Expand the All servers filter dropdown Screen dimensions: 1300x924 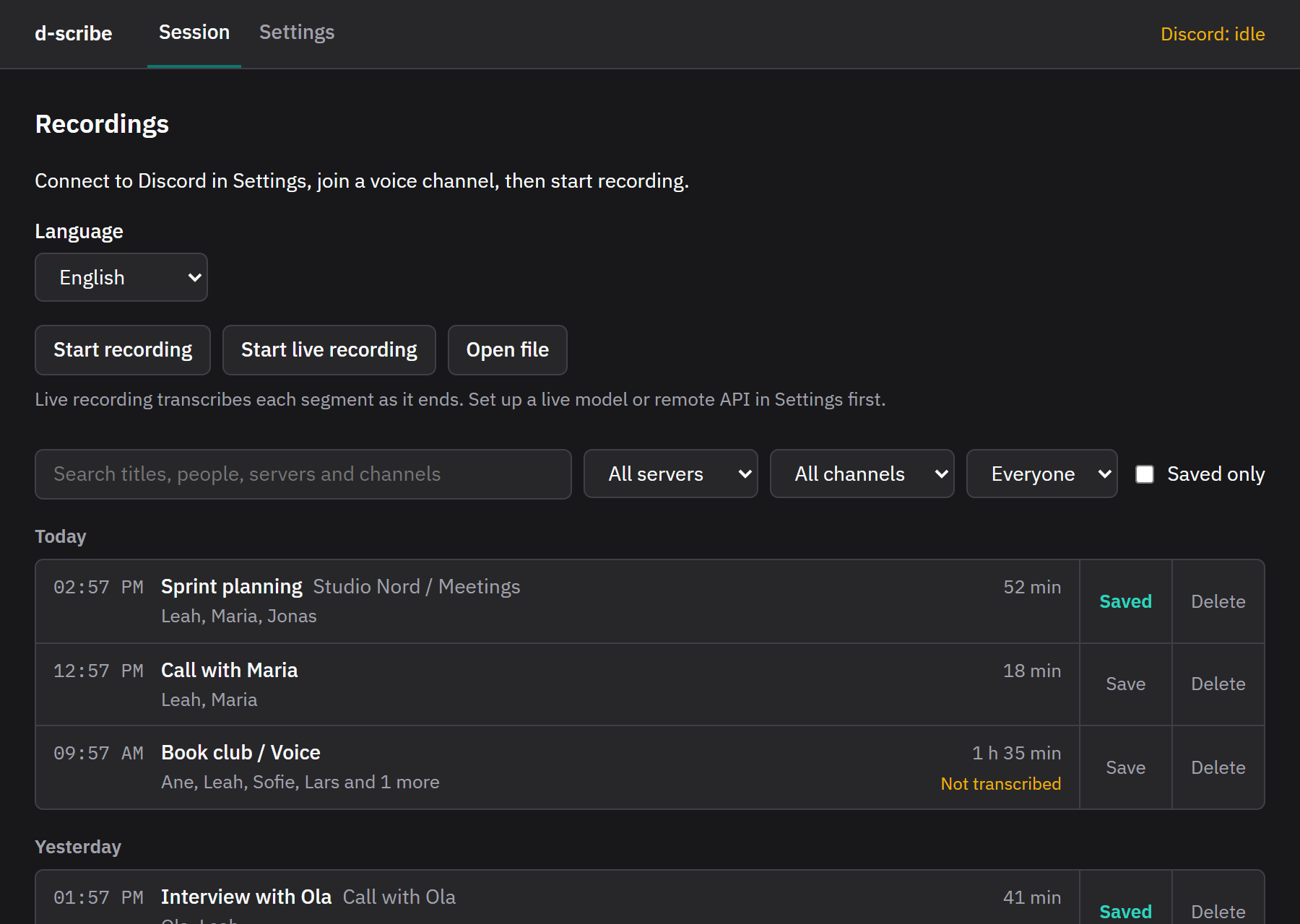(x=671, y=474)
